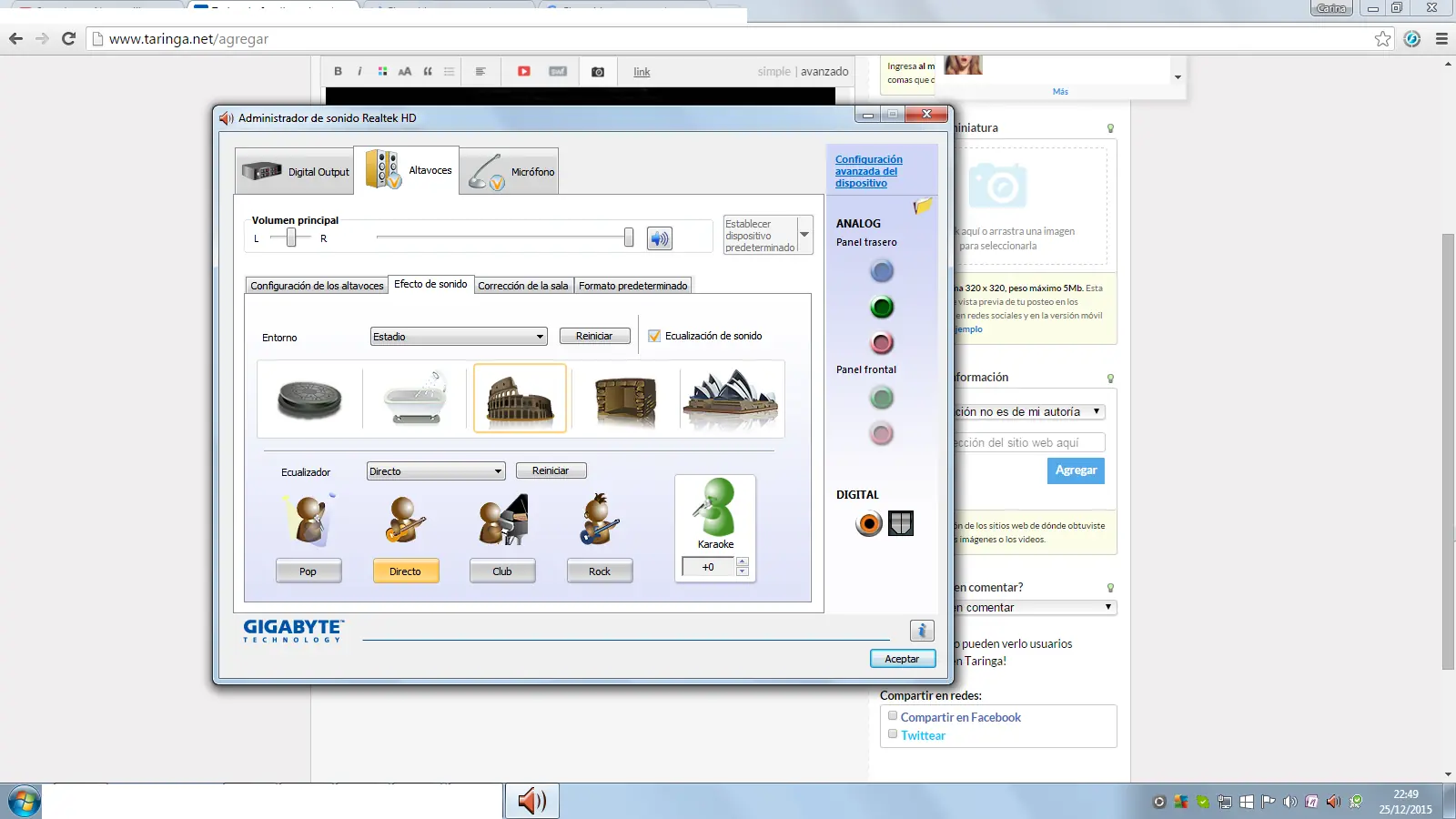Screen dimensions: 1456x819
Task: Click the blue Agregar button on Taringa
Action: click(1076, 470)
